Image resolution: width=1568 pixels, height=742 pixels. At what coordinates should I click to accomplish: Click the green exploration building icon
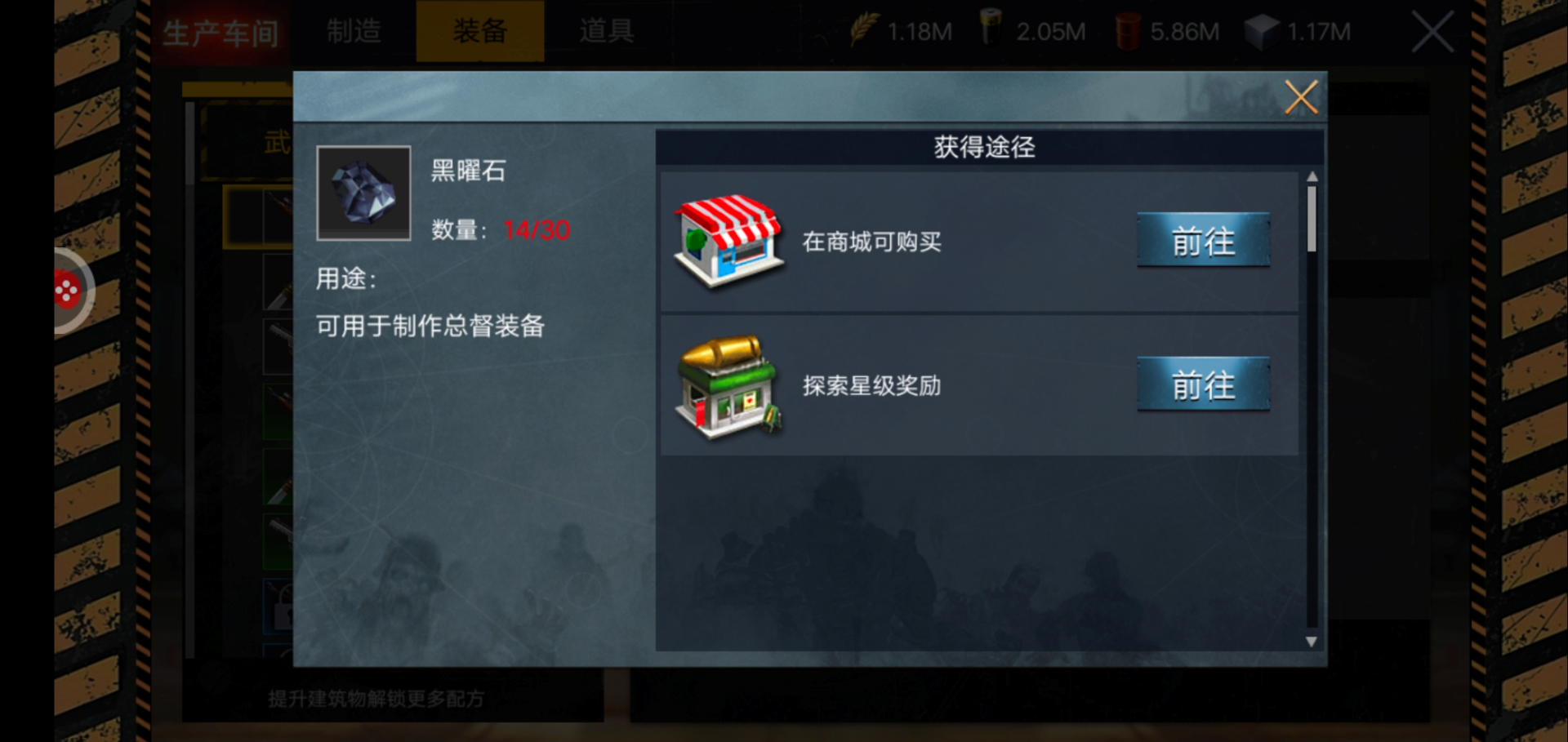pyautogui.click(x=728, y=387)
